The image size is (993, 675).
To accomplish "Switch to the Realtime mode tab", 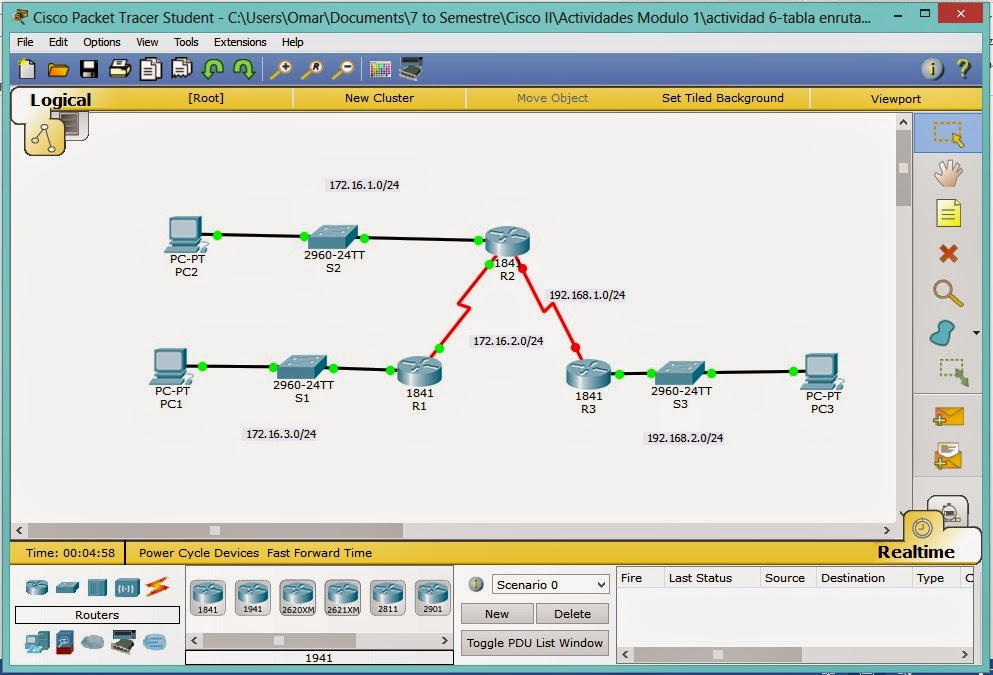I will point(916,552).
